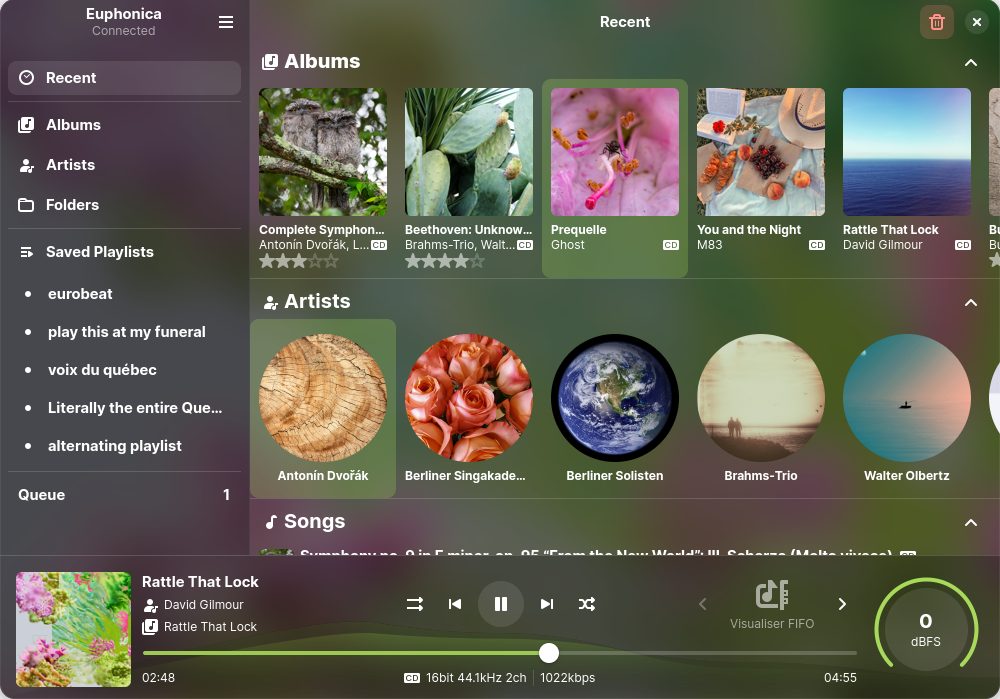Click the Songs section music note icon
Image resolution: width=1000 pixels, height=699 pixels.
271,522
